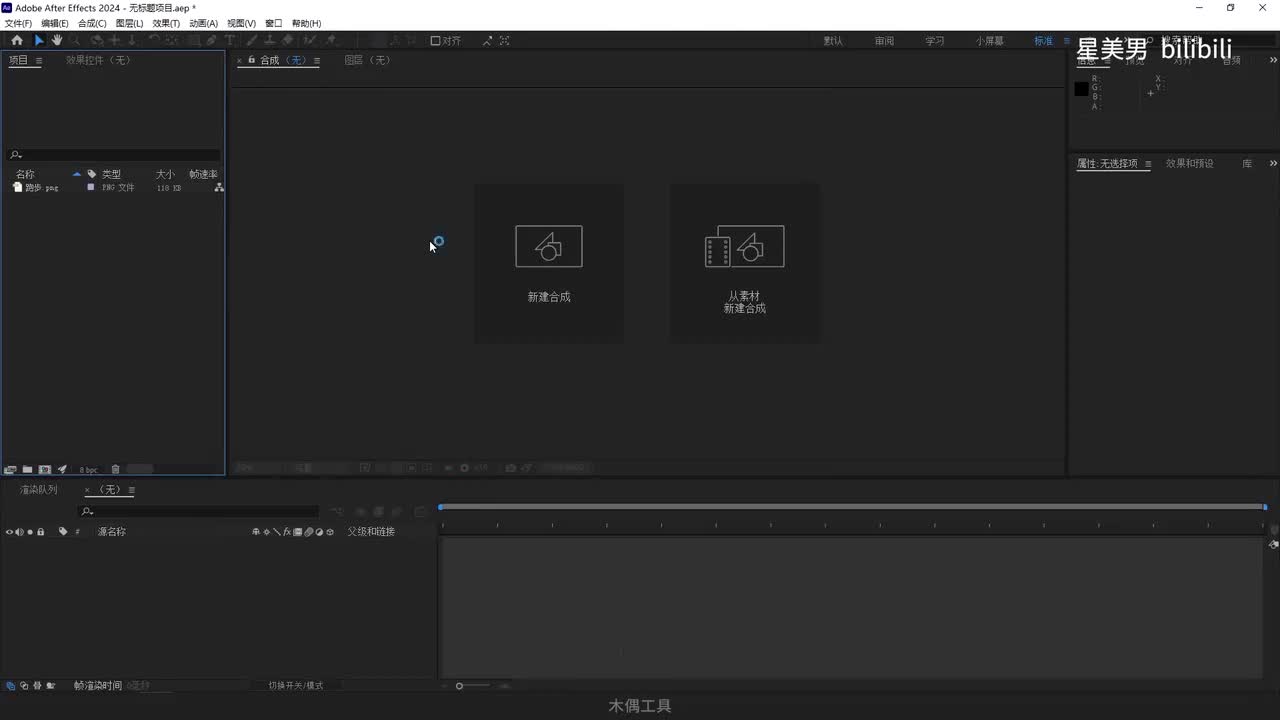This screenshot has height=720, width=1280.
Task: Click the Home icon in the toolbar
Action: (x=17, y=41)
